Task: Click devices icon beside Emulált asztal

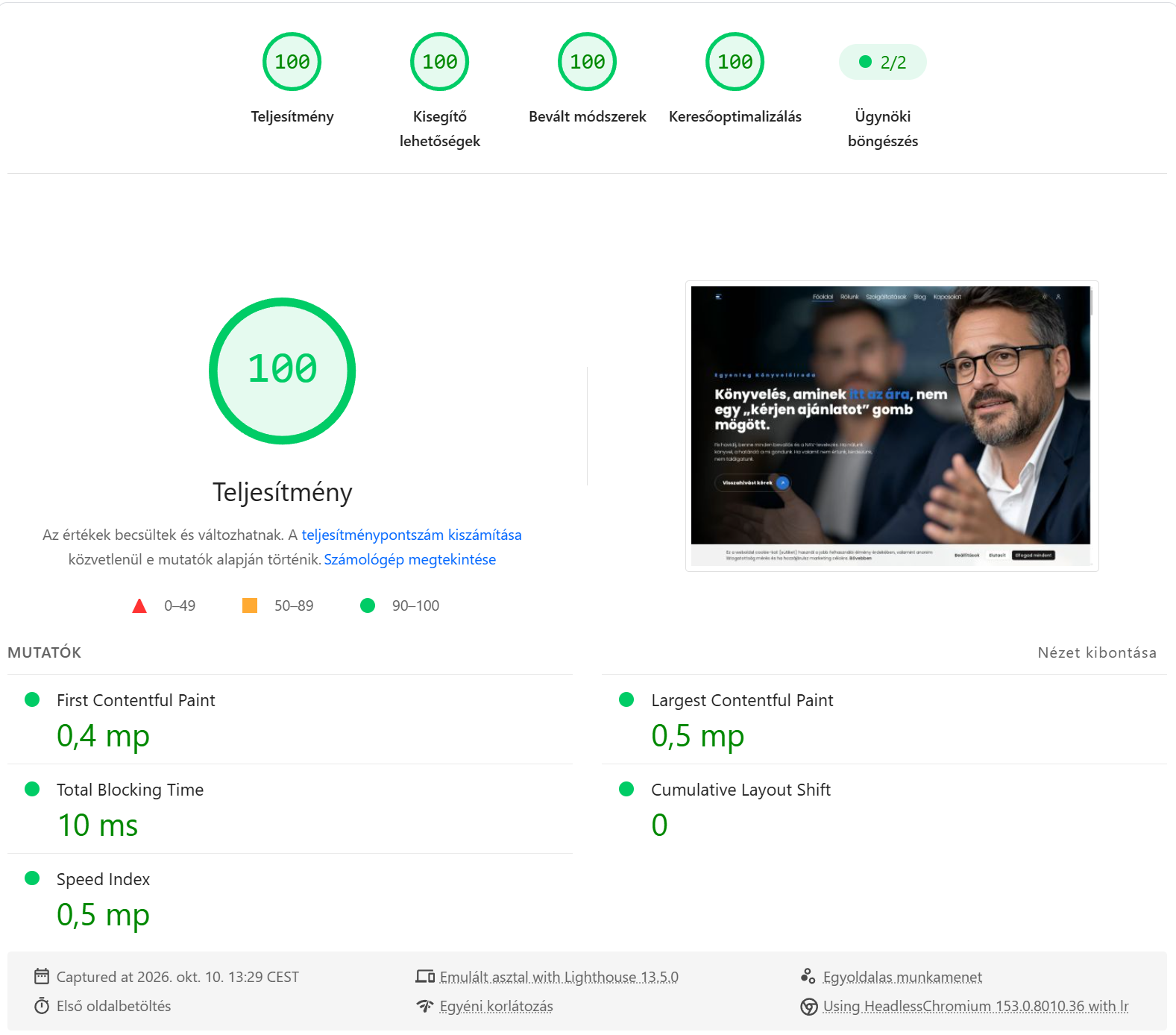Action: (425, 976)
